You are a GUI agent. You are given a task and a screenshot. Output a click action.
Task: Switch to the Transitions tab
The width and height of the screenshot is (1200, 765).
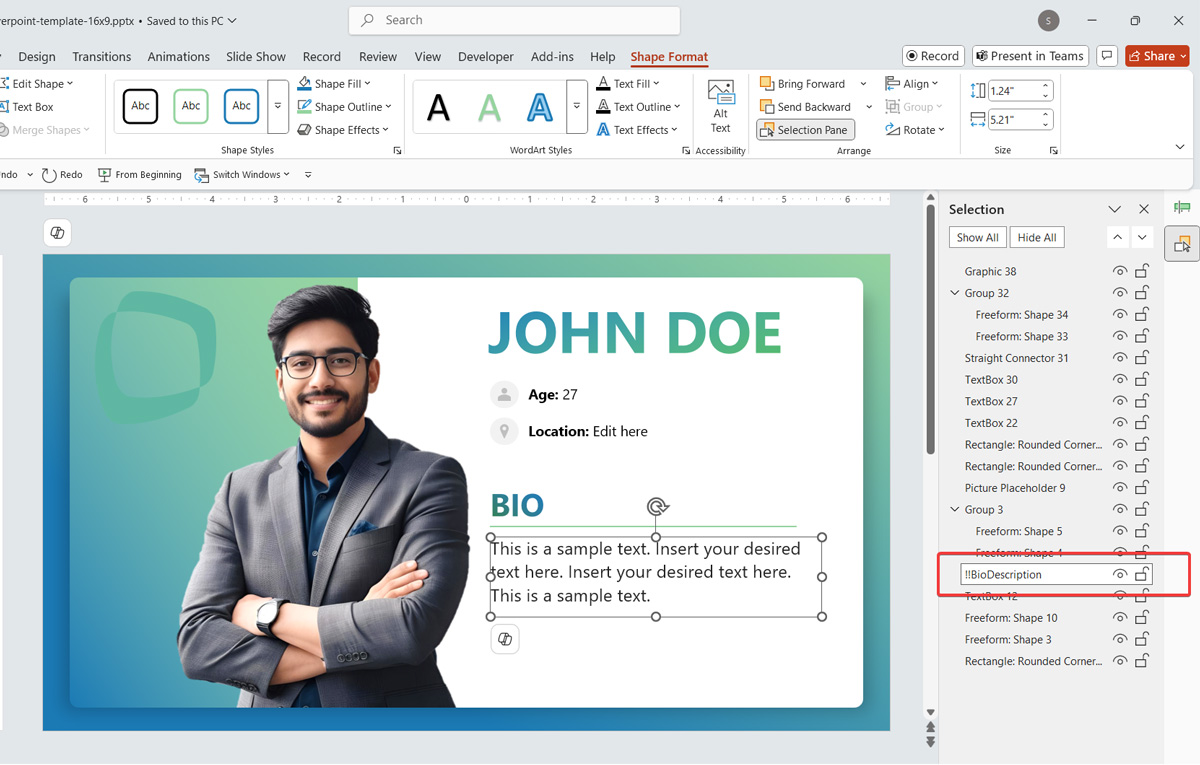102,57
